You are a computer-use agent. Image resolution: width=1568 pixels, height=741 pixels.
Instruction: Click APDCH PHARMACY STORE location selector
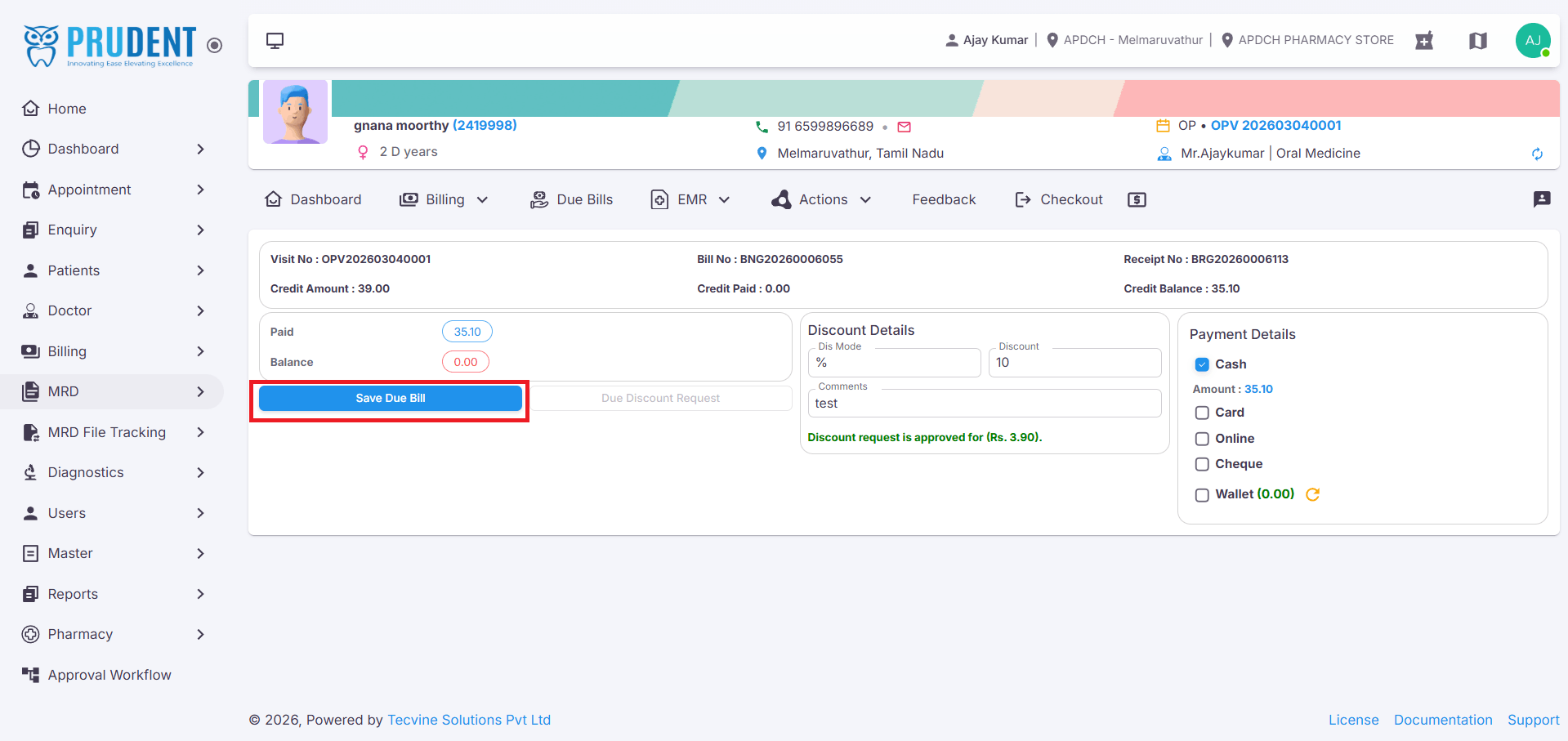(x=1307, y=40)
